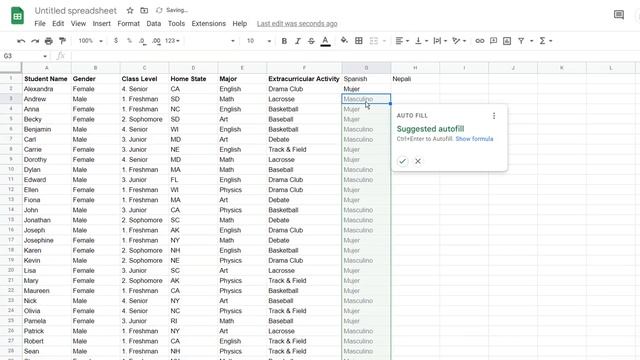Open fill color picker

(x=344, y=41)
